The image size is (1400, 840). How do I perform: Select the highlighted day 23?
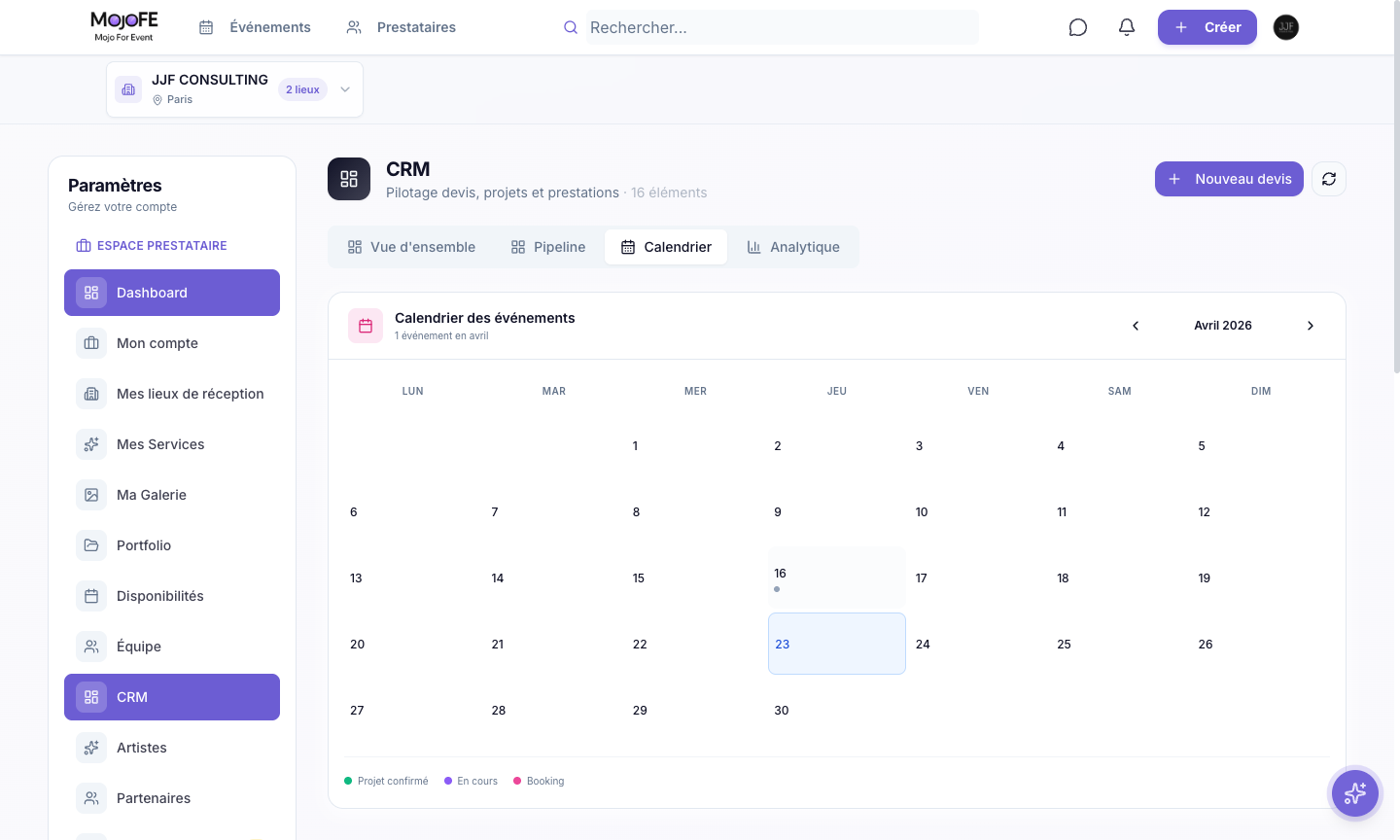point(837,644)
